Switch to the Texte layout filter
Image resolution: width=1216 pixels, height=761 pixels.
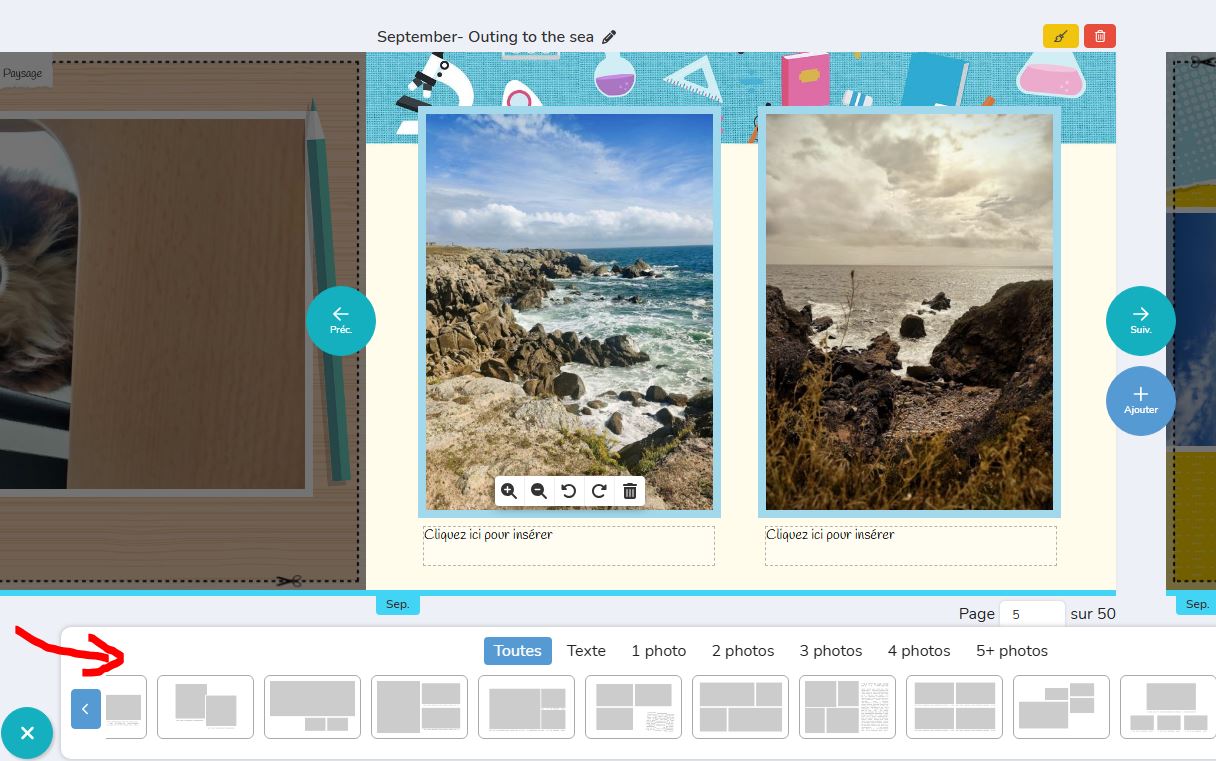[x=586, y=651]
